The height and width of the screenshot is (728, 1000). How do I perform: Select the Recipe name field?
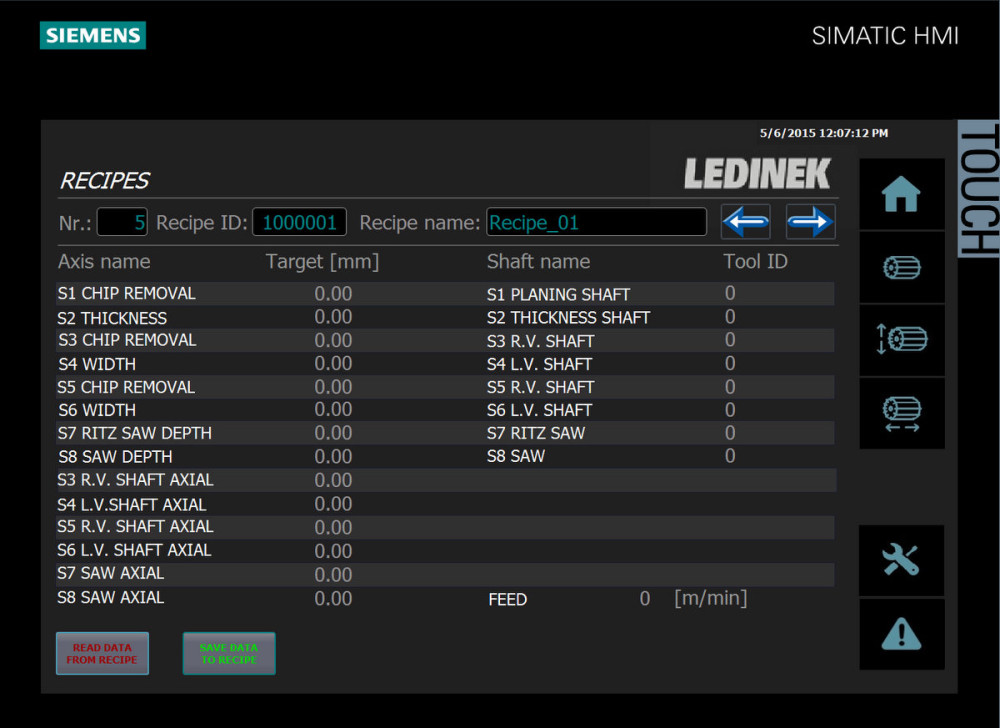click(596, 222)
